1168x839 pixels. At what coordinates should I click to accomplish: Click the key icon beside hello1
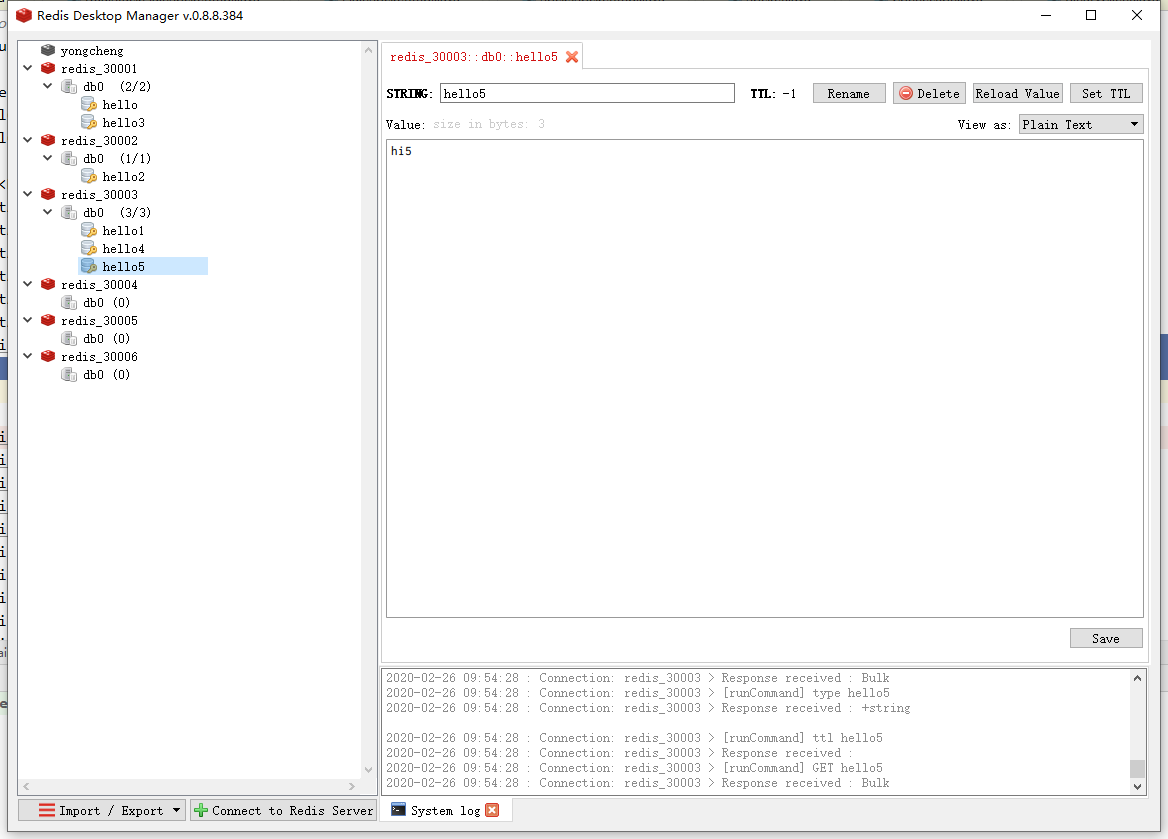[89, 230]
